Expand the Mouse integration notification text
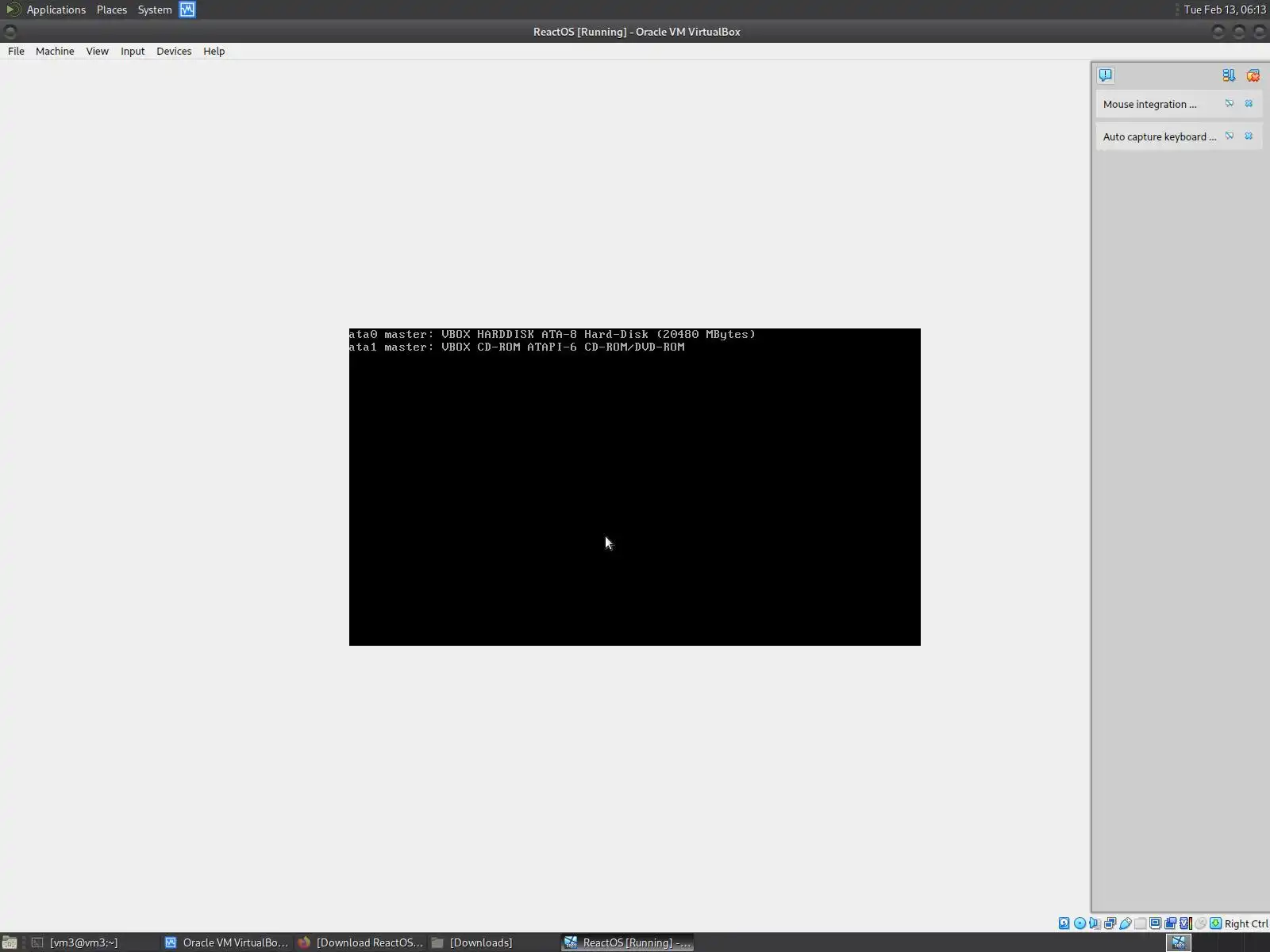 1149,104
